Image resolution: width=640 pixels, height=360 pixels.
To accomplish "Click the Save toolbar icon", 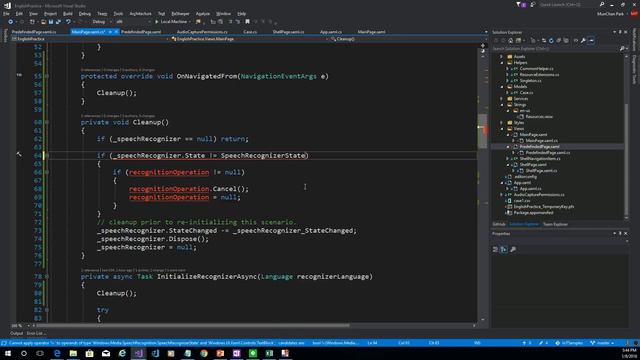I will [x=51, y=22].
